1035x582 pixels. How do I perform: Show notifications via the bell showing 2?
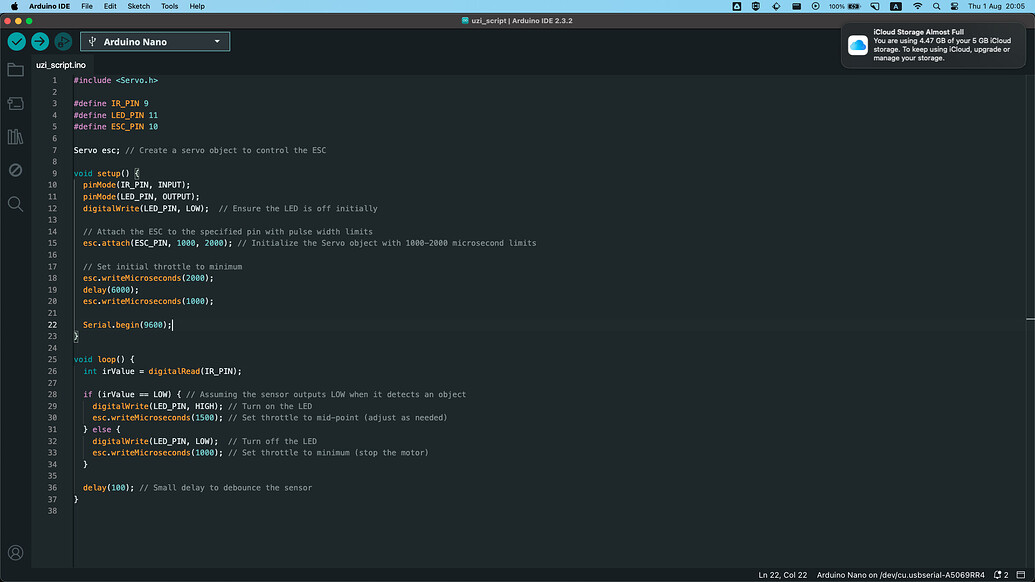tap(998, 574)
